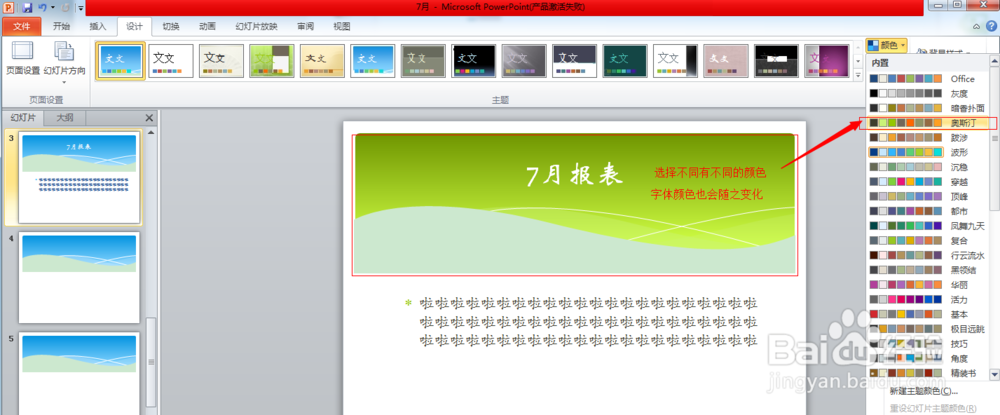Switch to the 开始 ribbon tab
Image resolution: width=1000 pixels, height=415 pixels.
[x=62, y=27]
